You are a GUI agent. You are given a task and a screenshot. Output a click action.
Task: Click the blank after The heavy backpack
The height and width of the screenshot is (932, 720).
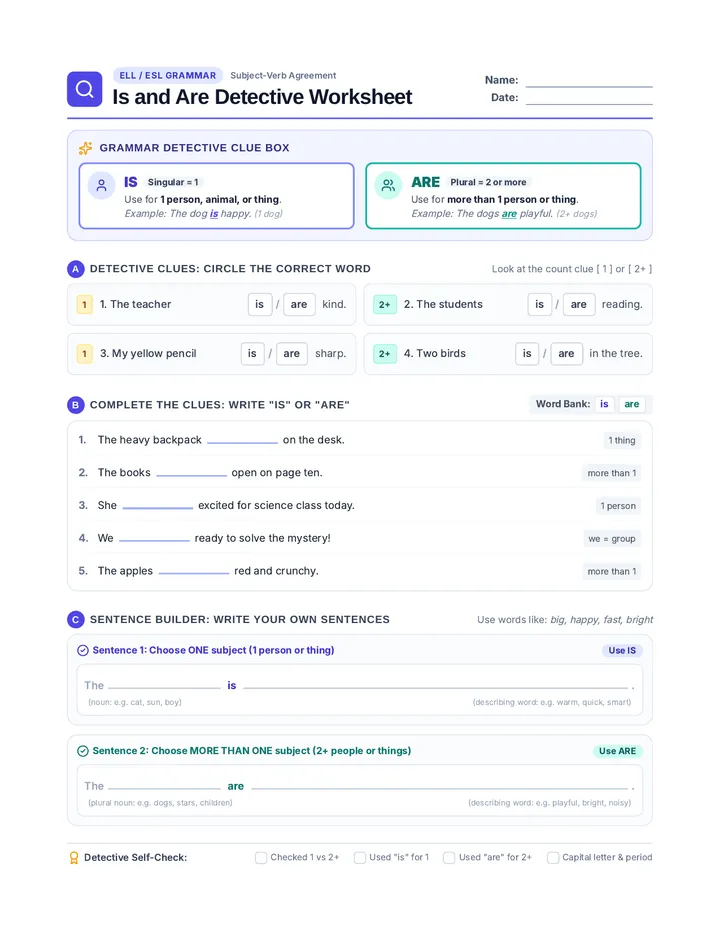pos(243,440)
